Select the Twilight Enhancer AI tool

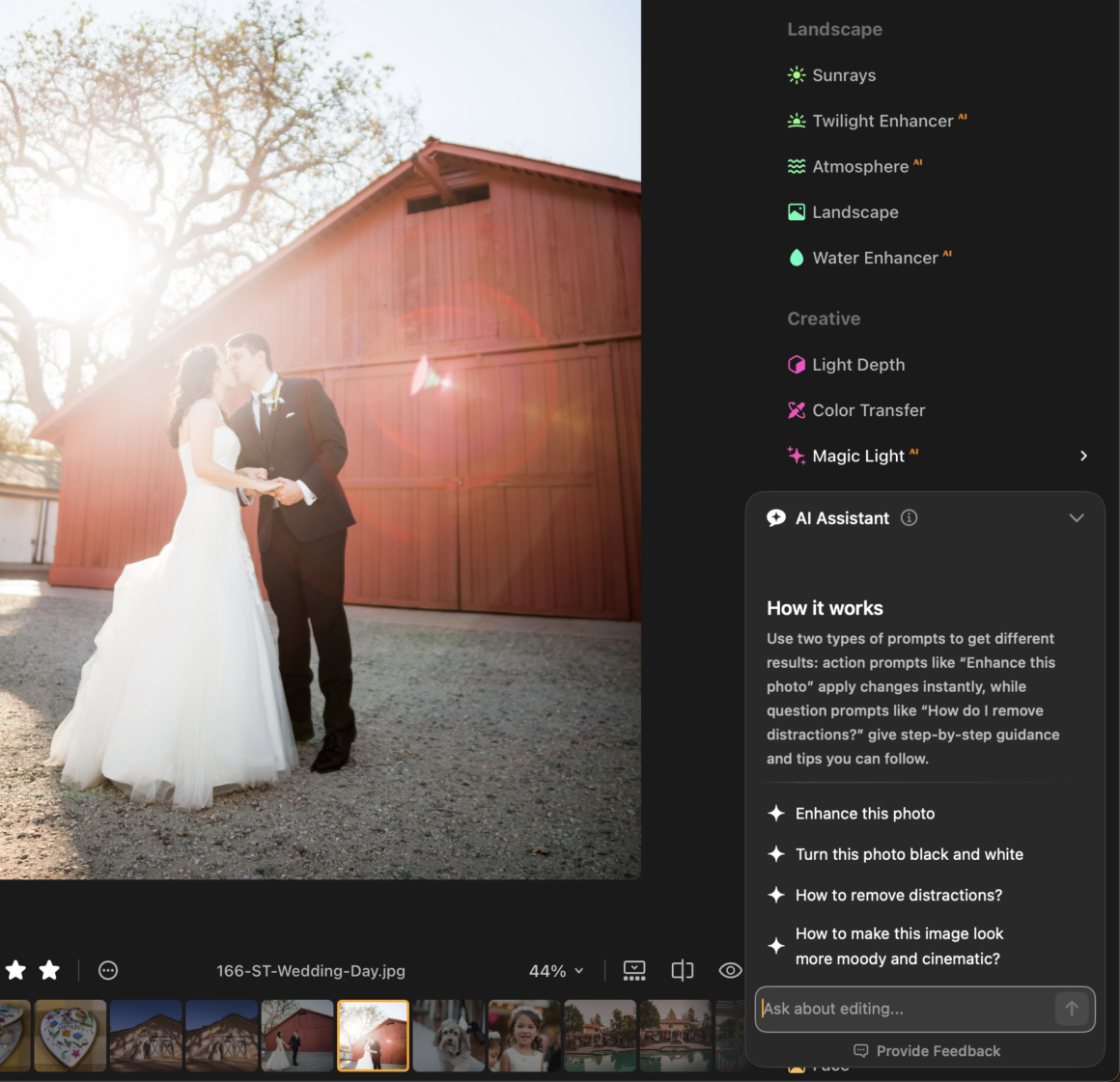882,121
